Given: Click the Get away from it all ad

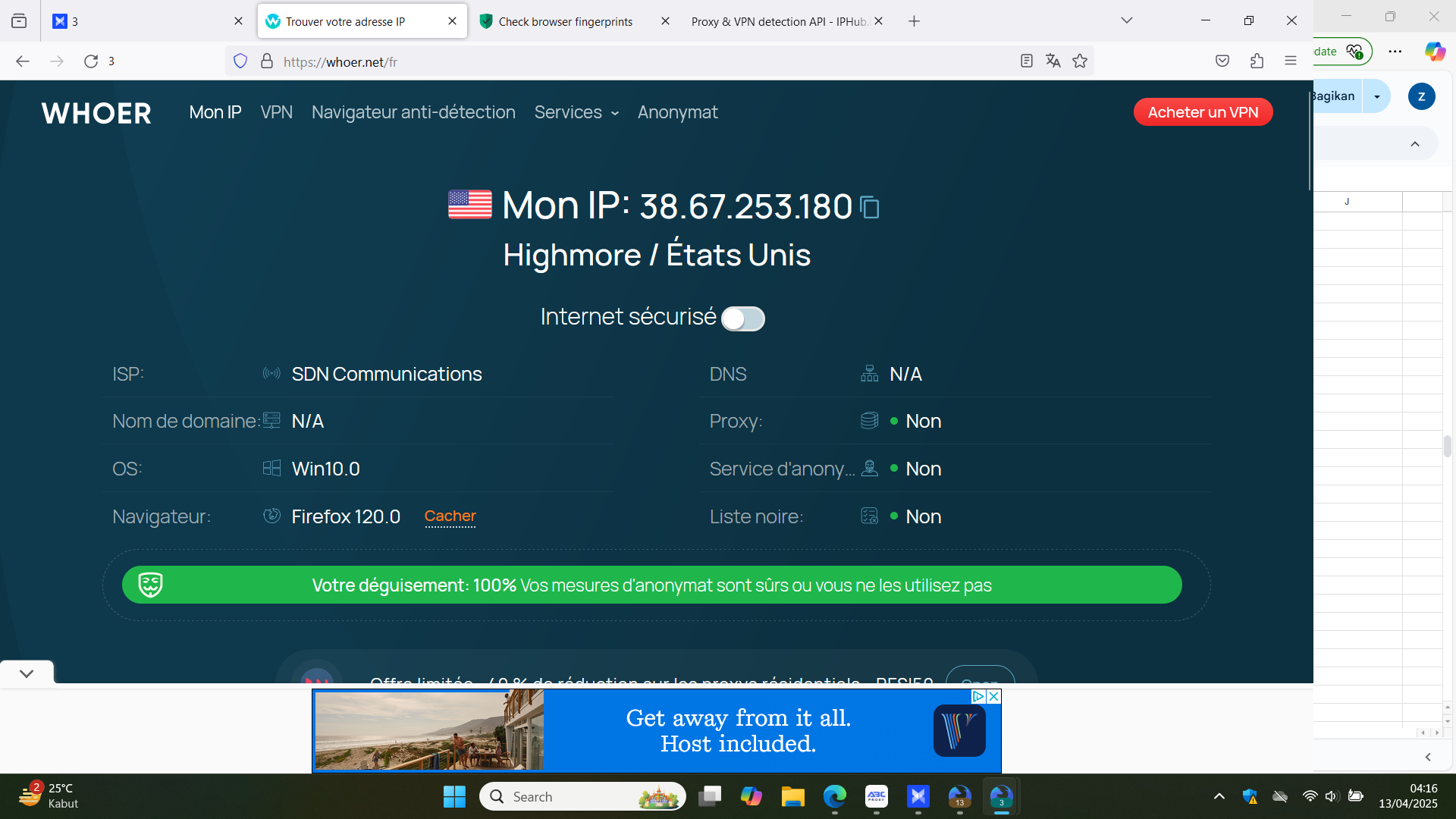Looking at the screenshot, I should [657, 731].
